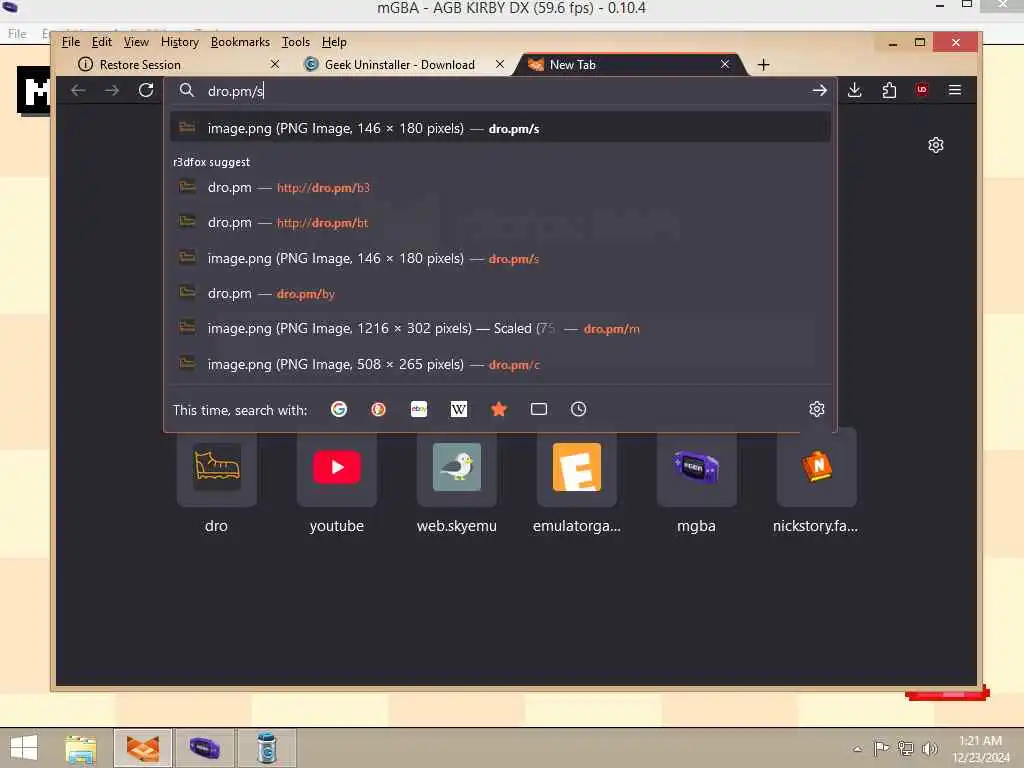Open the Extensions puzzle icon
Screen dimensions: 1024x768
point(889,90)
